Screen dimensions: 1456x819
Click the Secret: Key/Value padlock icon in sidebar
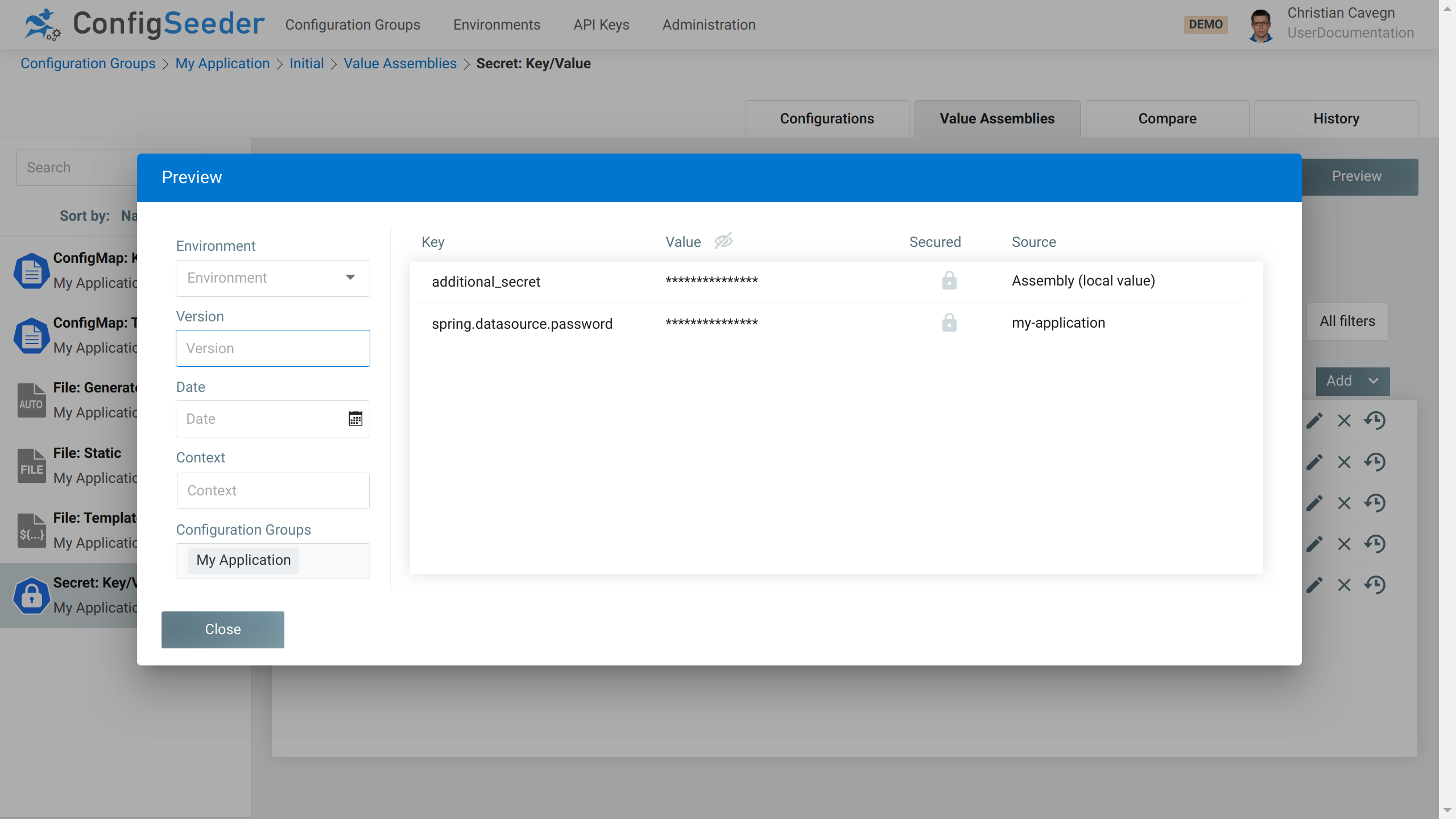point(31,595)
